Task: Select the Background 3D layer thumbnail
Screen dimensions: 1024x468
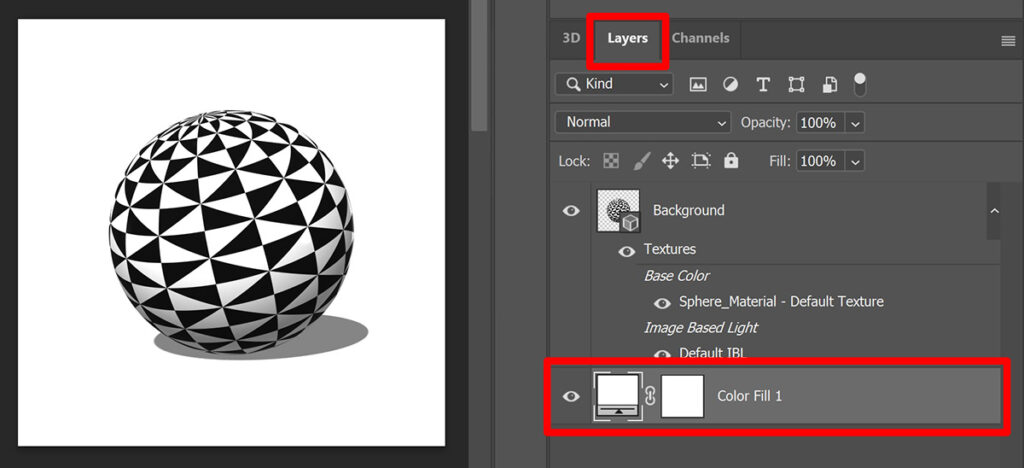Action: pyautogui.click(x=618, y=210)
